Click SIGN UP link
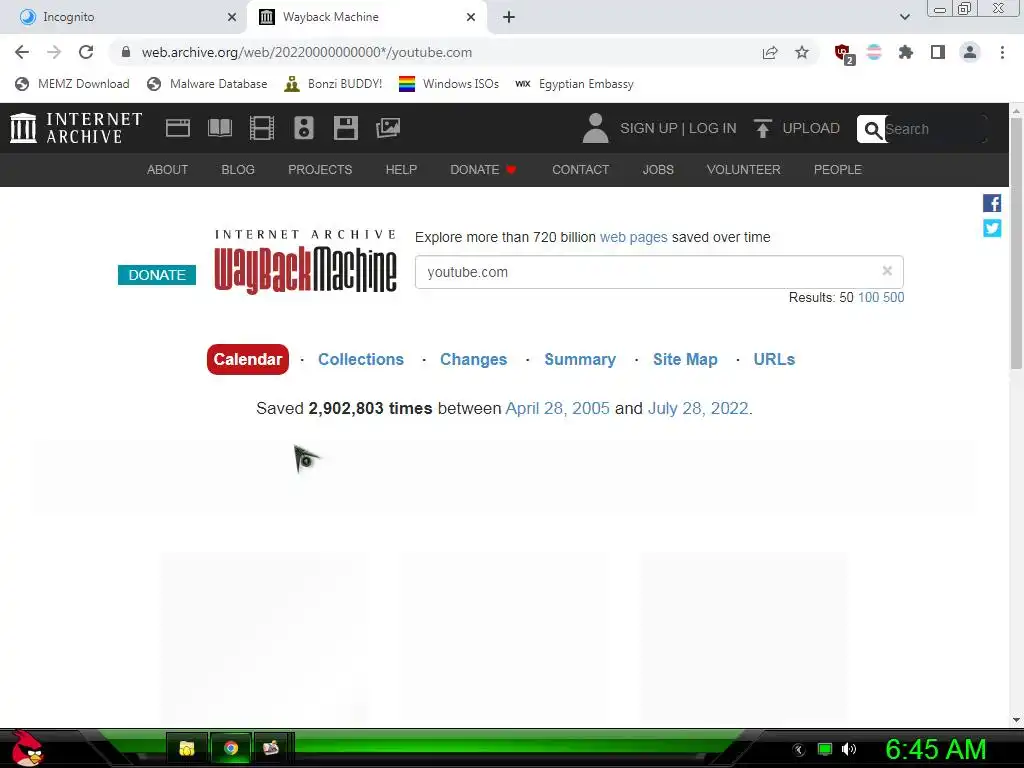The height and width of the screenshot is (768, 1024). point(648,128)
